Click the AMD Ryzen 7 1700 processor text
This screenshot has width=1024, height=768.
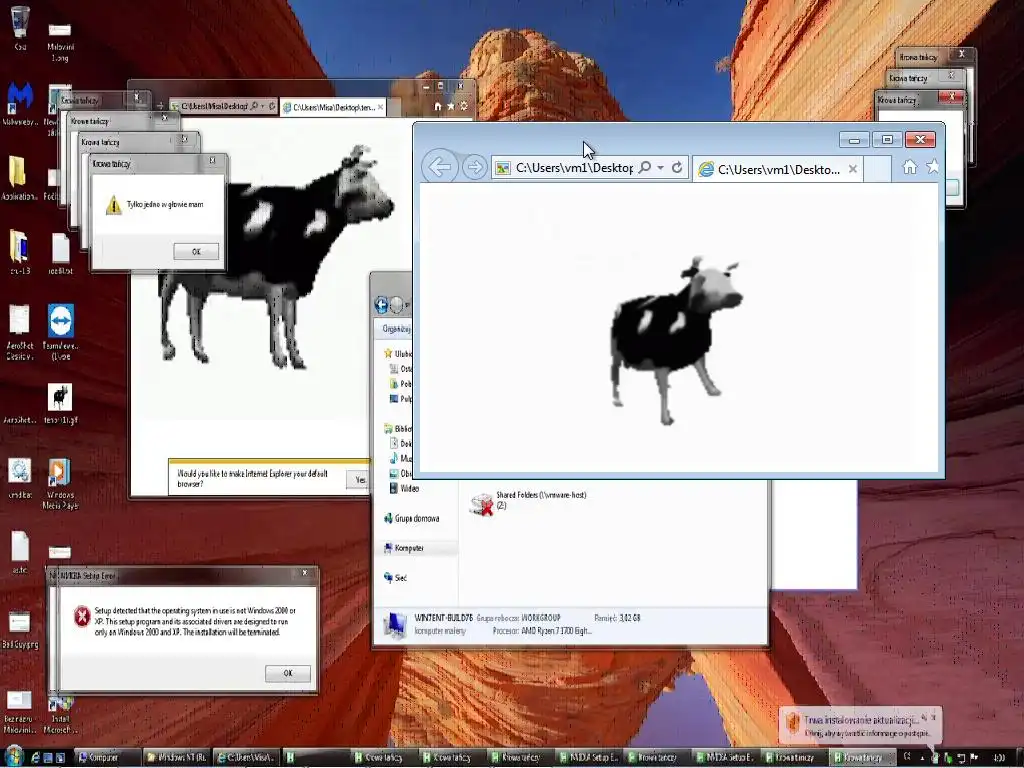tap(556, 631)
